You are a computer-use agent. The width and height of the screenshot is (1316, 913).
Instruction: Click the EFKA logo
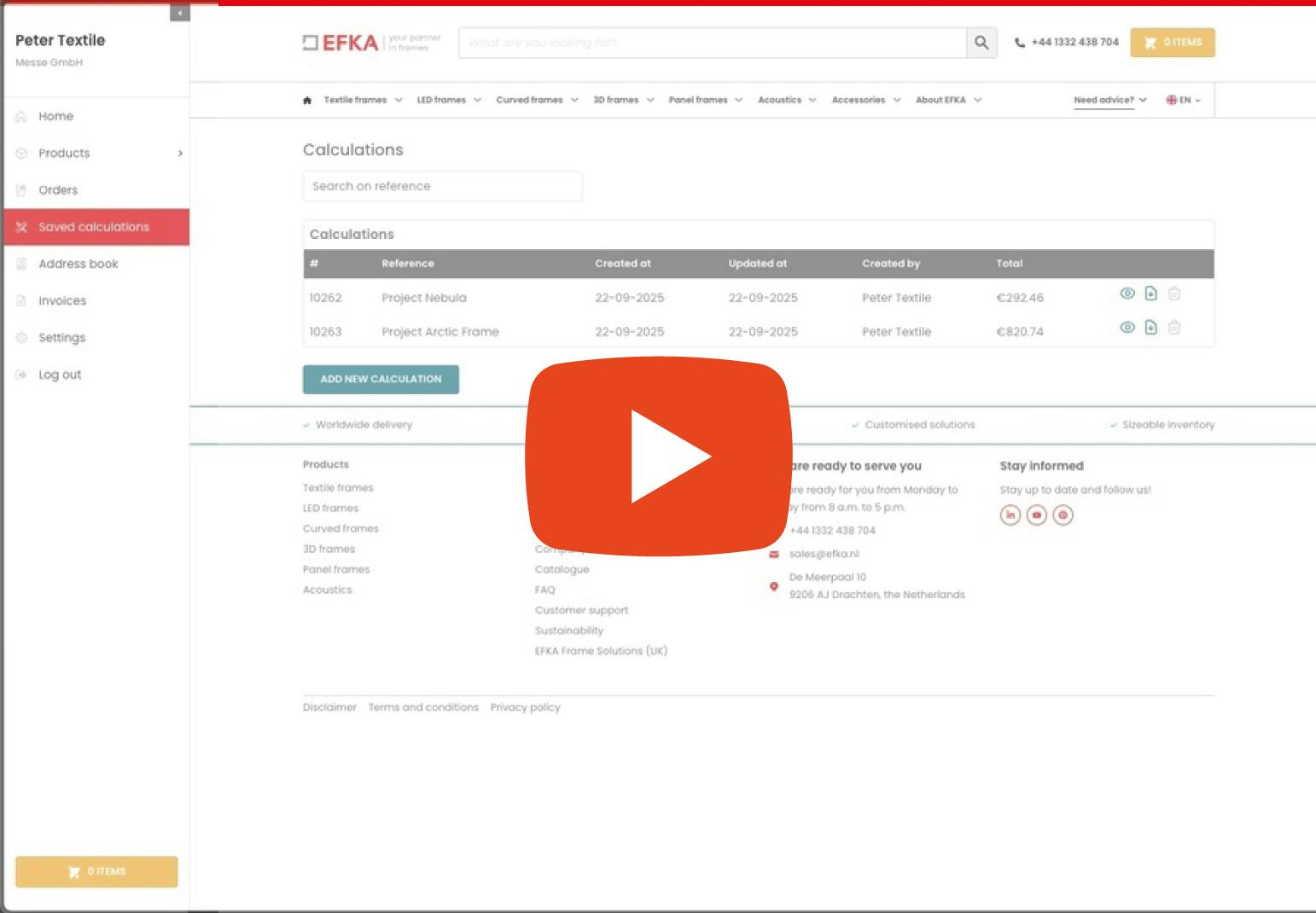click(372, 43)
